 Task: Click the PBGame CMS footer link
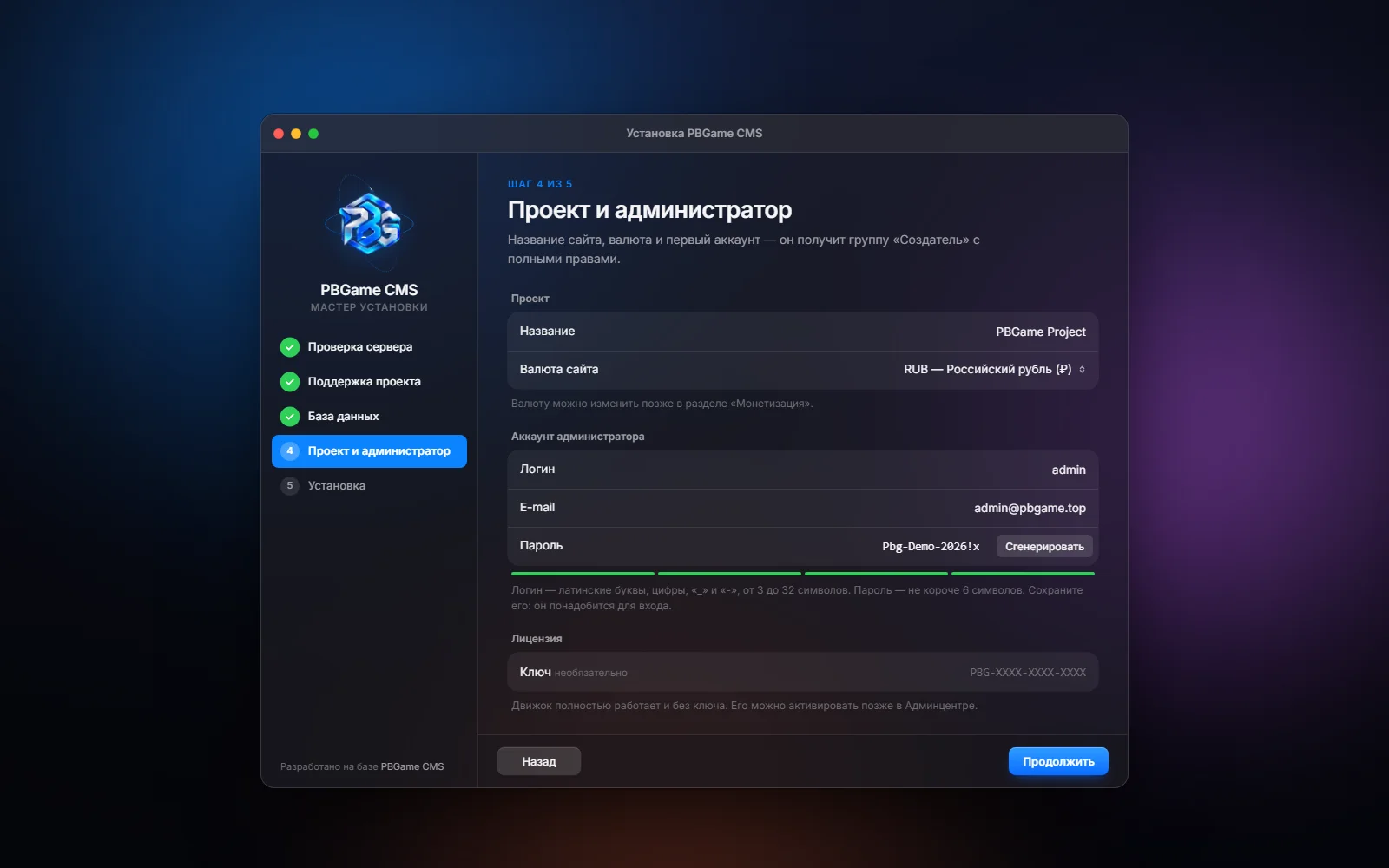click(x=412, y=766)
